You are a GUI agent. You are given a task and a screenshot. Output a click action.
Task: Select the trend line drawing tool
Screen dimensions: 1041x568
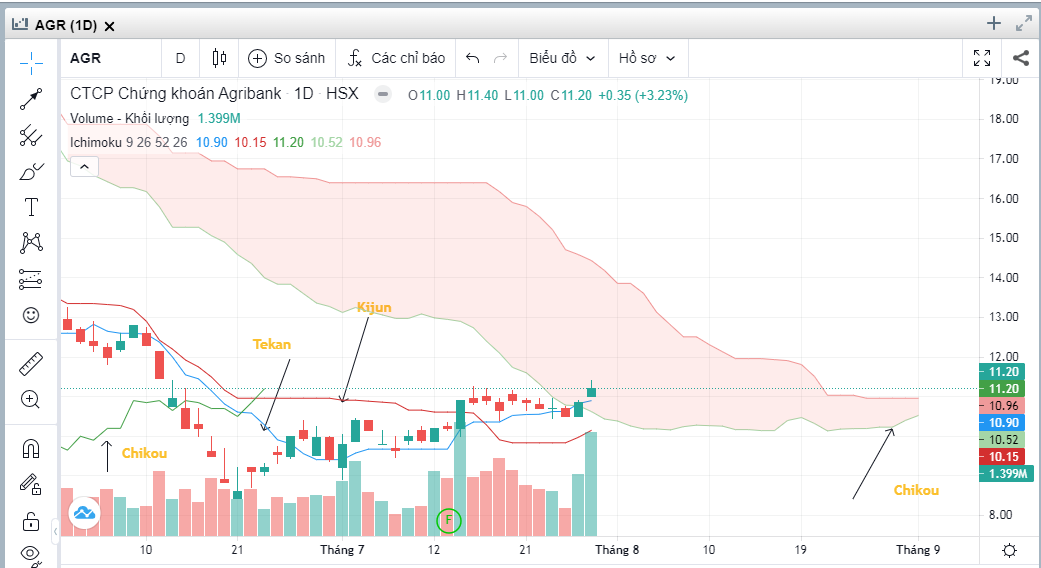31,99
